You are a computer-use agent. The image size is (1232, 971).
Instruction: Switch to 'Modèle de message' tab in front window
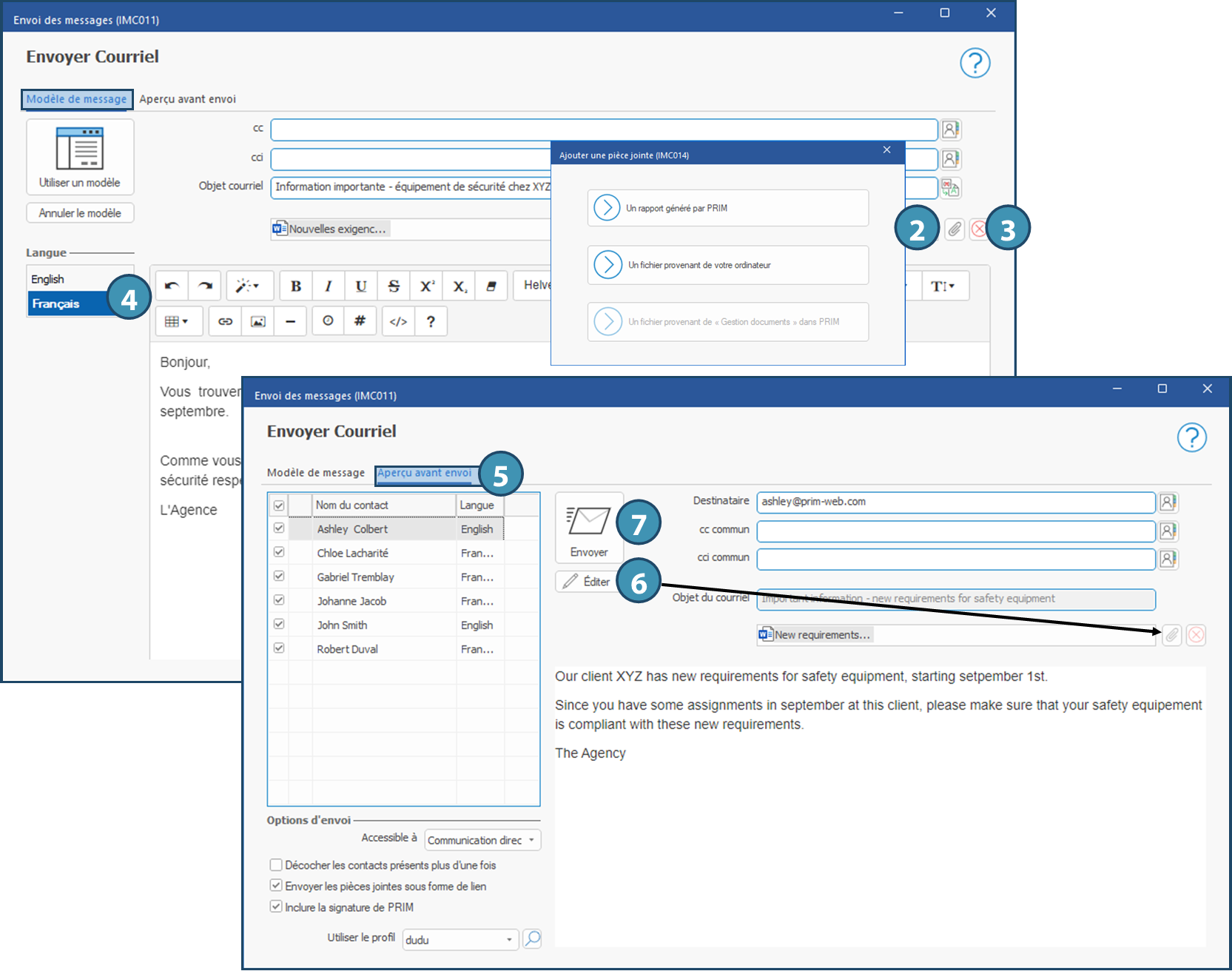(x=316, y=473)
